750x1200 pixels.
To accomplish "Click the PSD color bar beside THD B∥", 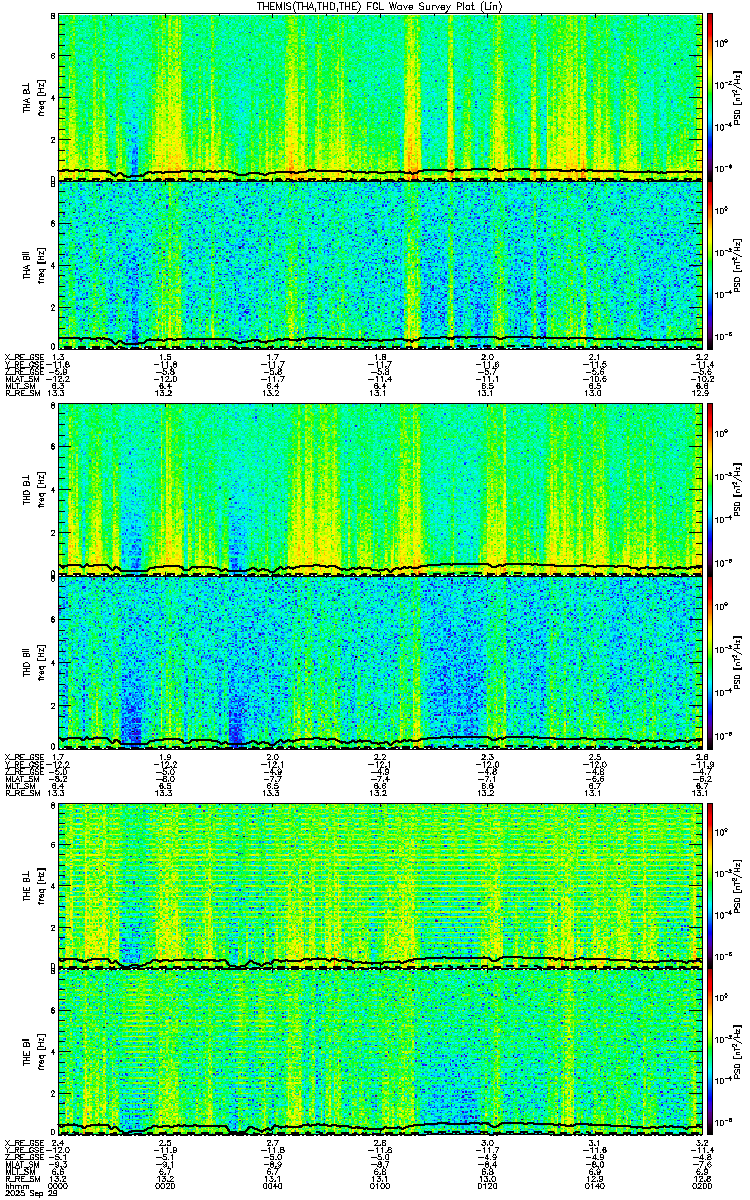I will [x=710, y=659].
